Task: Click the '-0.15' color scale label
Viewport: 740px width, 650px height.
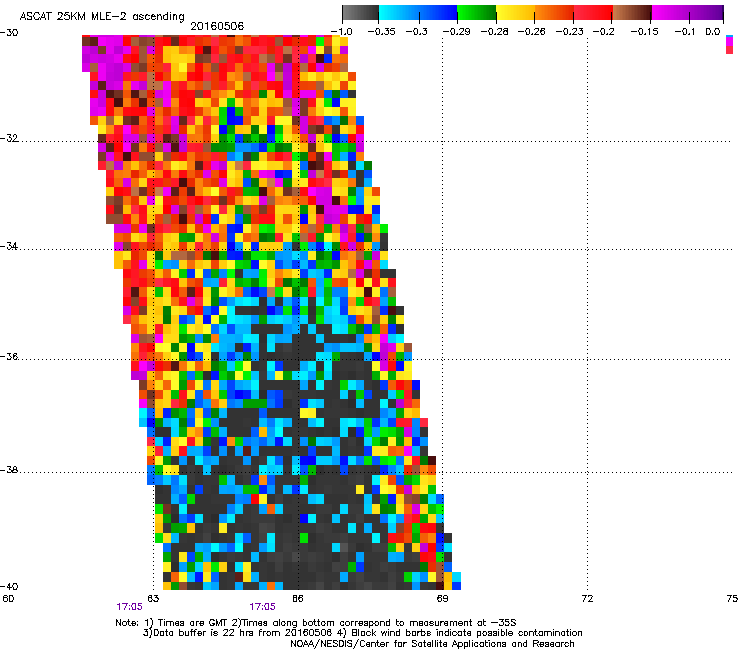Action: click(x=644, y=32)
